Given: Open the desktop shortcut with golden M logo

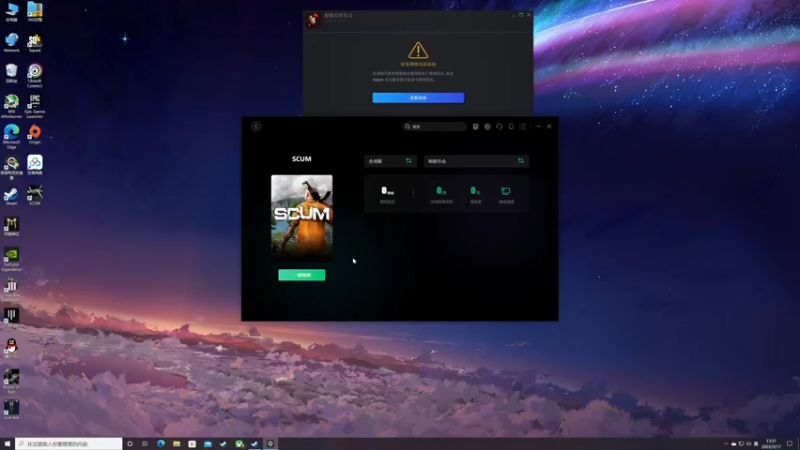Looking at the screenshot, I should 12,227.
